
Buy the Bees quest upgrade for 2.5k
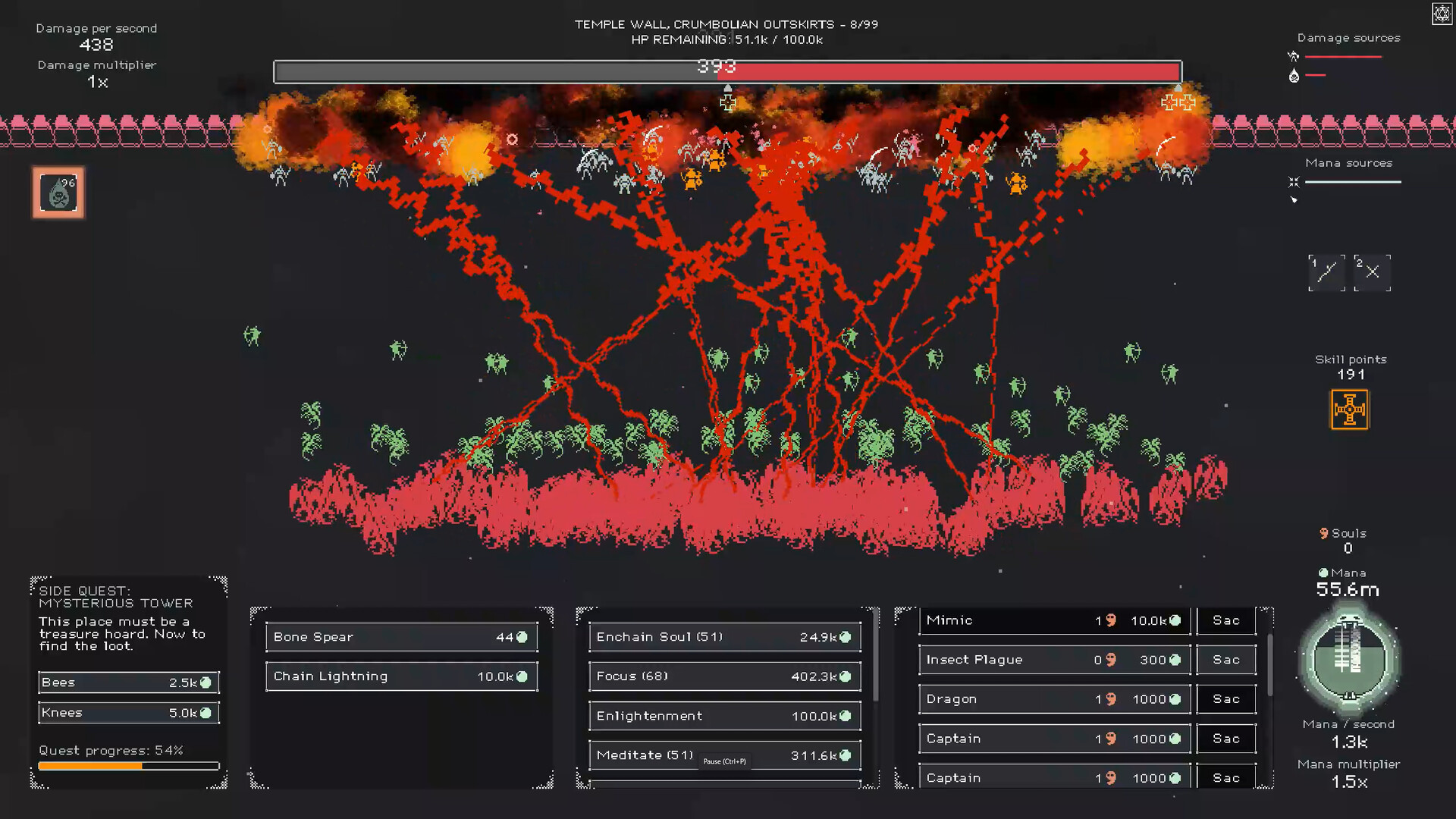click(127, 682)
